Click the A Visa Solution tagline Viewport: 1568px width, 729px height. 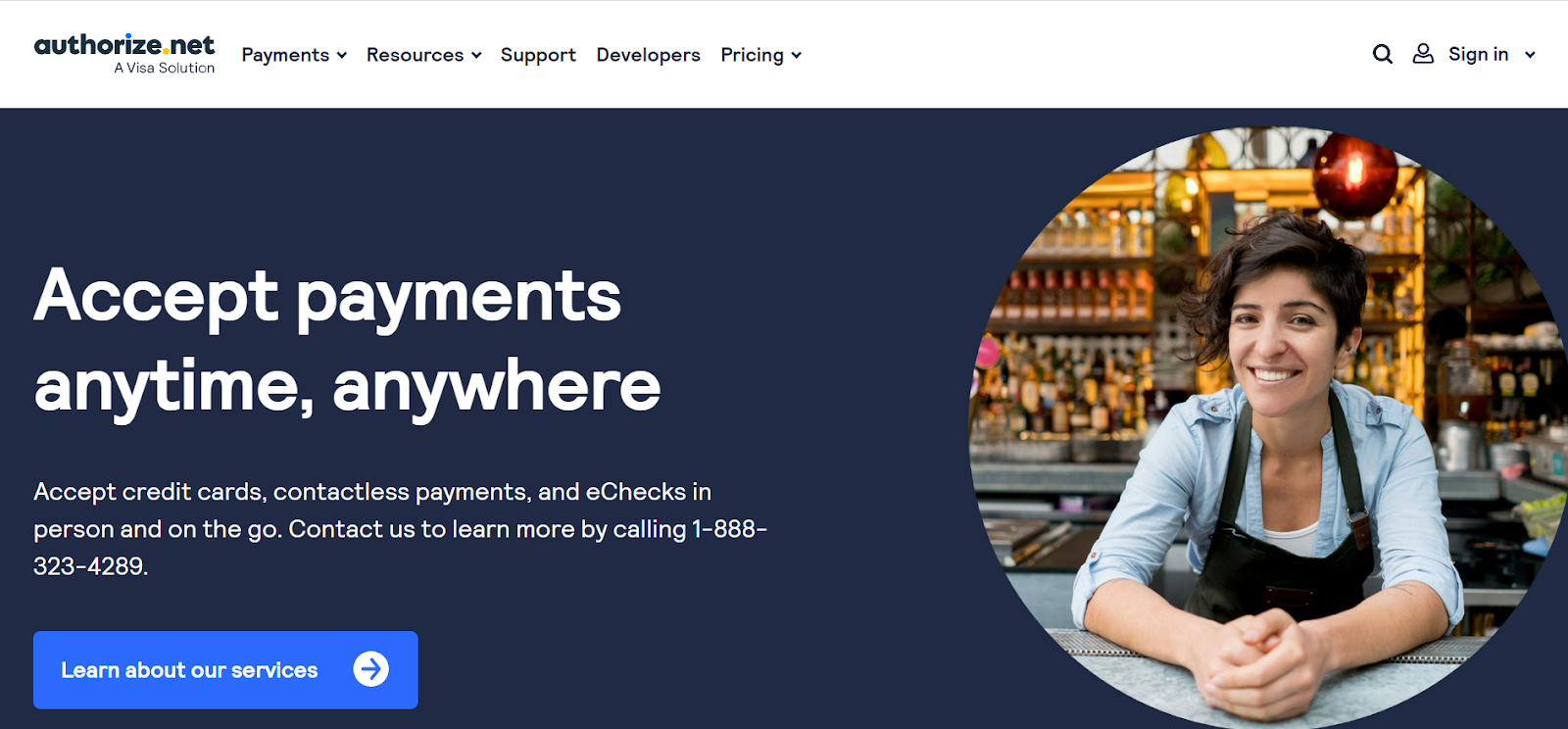164,68
